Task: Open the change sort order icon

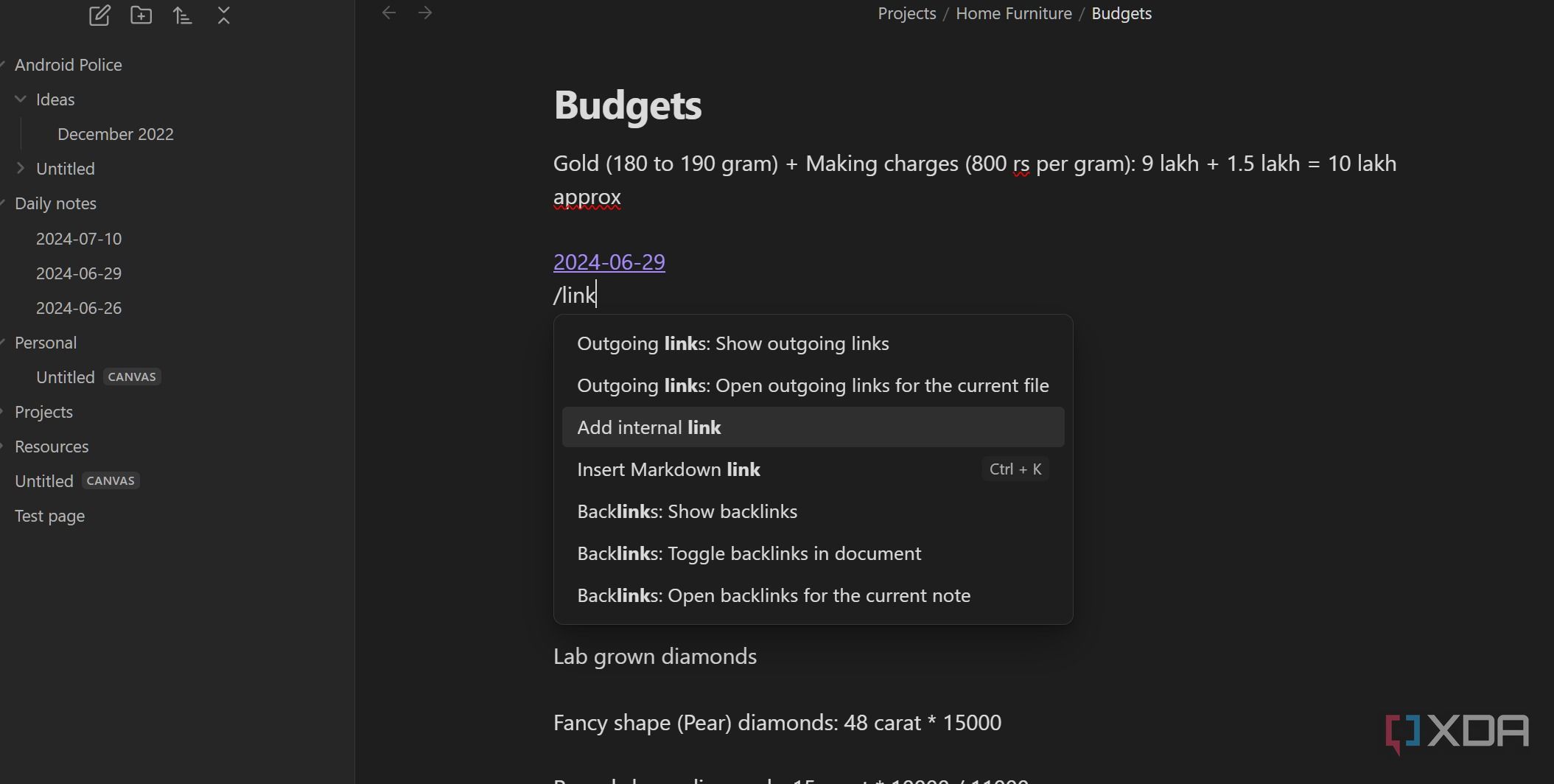Action: (x=182, y=15)
